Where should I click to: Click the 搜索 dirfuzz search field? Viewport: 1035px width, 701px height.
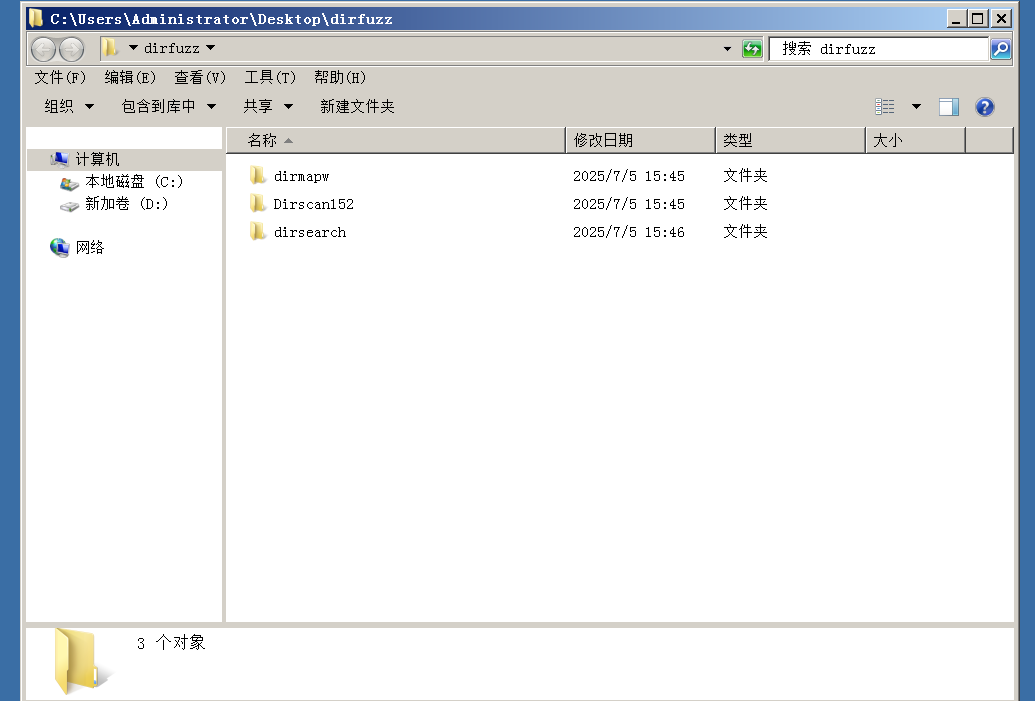pyautogui.click(x=878, y=49)
